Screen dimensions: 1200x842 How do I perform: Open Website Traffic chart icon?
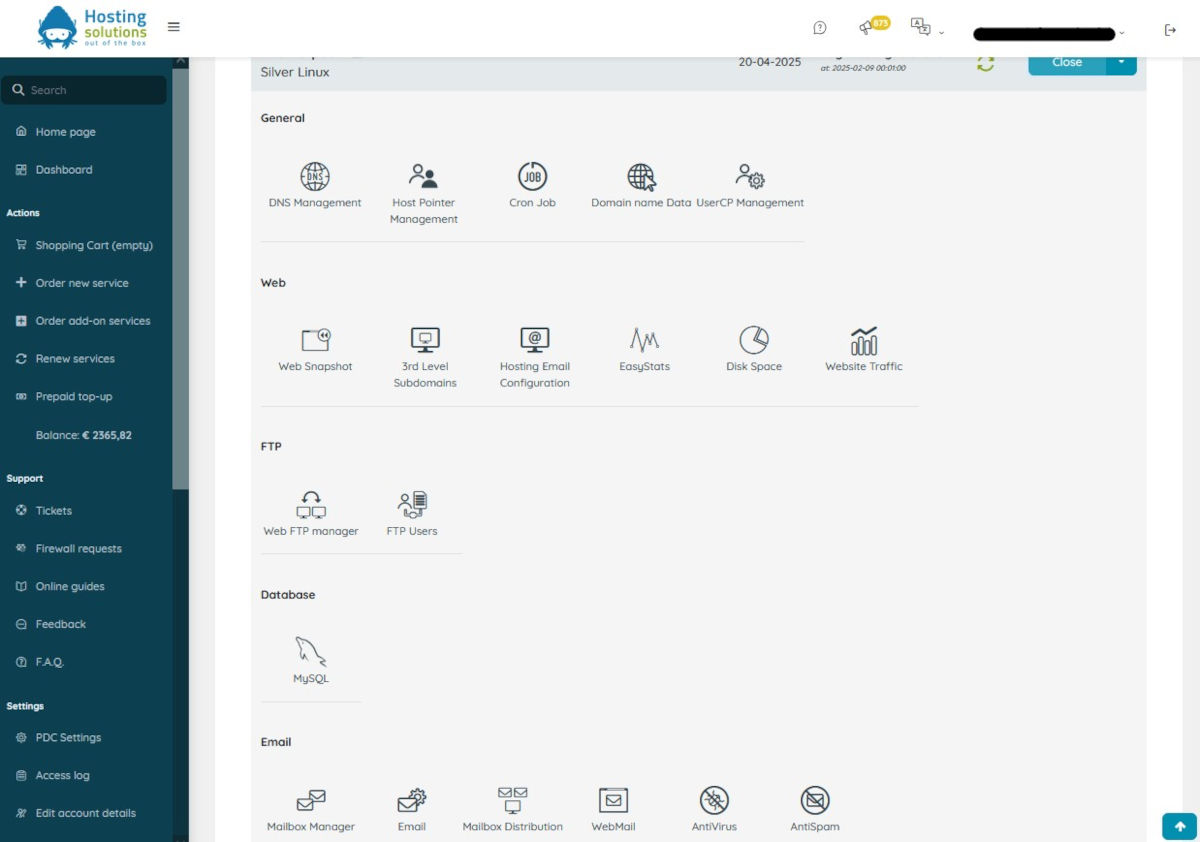863,341
